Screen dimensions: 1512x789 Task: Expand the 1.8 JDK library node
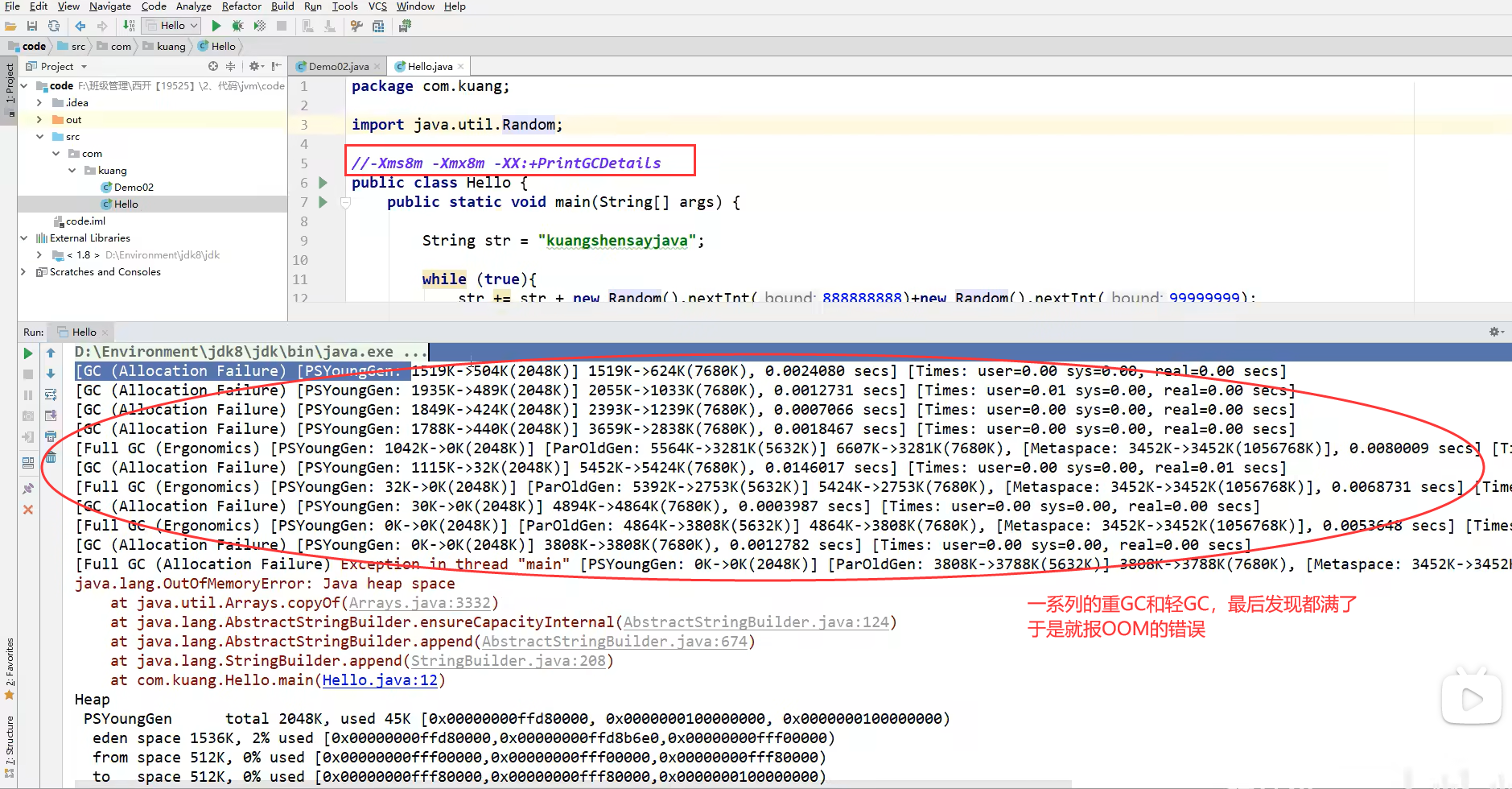click(x=39, y=254)
